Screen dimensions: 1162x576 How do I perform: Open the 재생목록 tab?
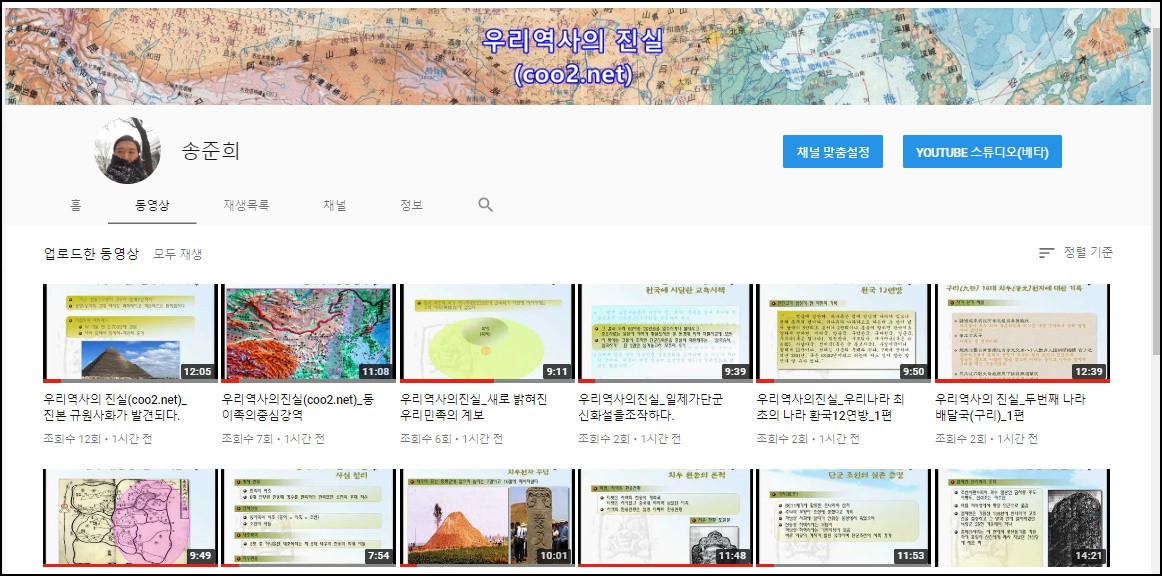[246, 205]
